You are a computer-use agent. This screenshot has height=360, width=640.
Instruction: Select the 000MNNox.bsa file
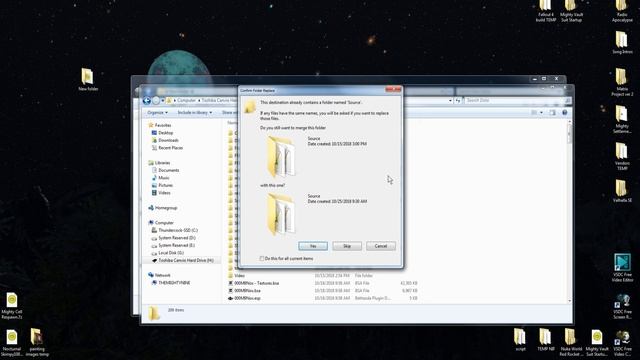tap(247, 291)
